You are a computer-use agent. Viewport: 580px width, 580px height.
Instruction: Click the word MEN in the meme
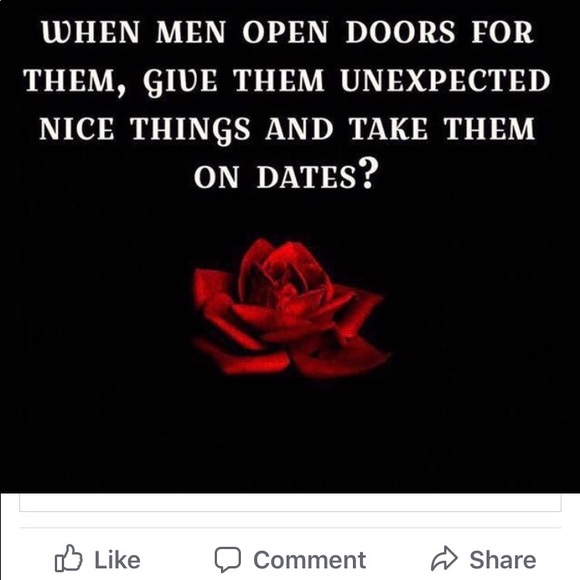191,32
